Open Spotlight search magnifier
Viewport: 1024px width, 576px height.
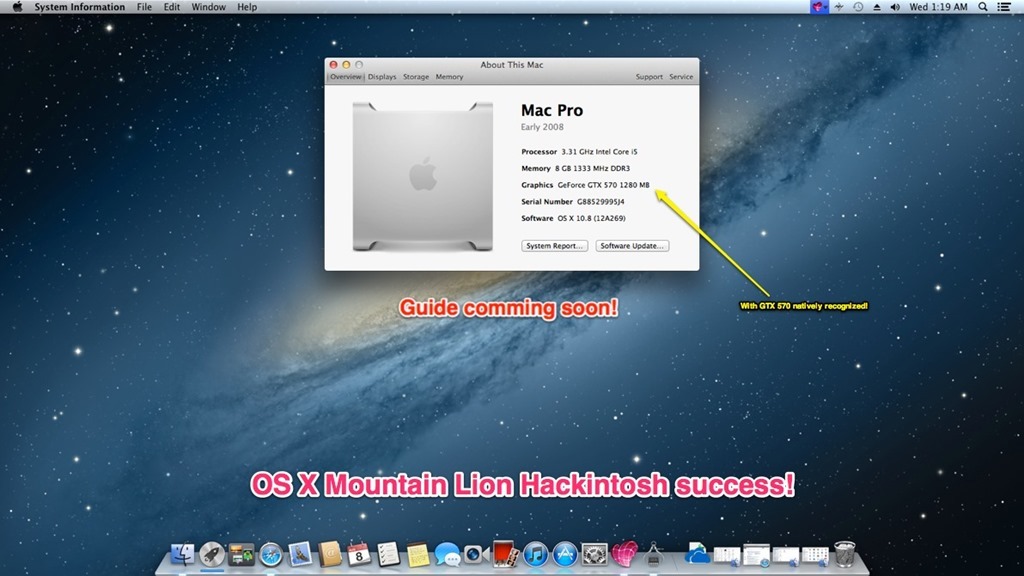tap(983, 7)
